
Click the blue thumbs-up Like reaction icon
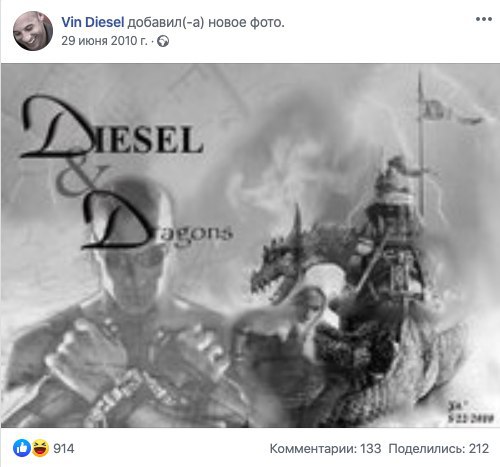pyautogui.click(x=22, y=448)
